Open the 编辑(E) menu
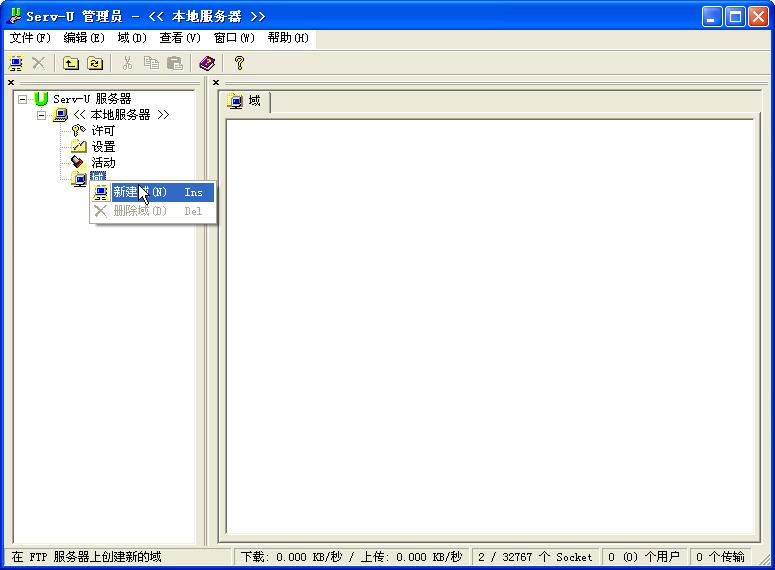 coord(84,38)
